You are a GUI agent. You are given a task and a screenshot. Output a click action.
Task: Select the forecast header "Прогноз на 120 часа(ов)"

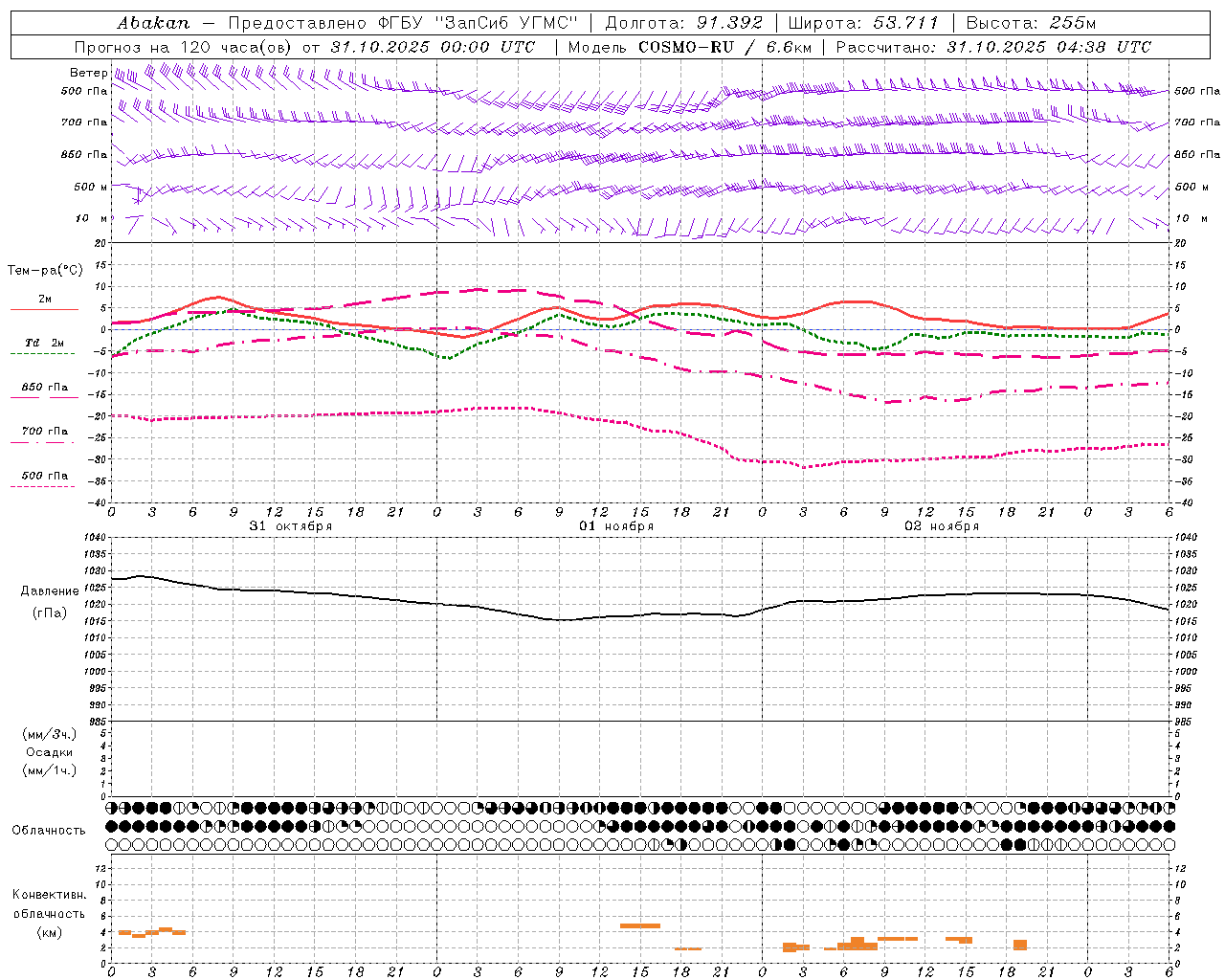coord(185,47)
